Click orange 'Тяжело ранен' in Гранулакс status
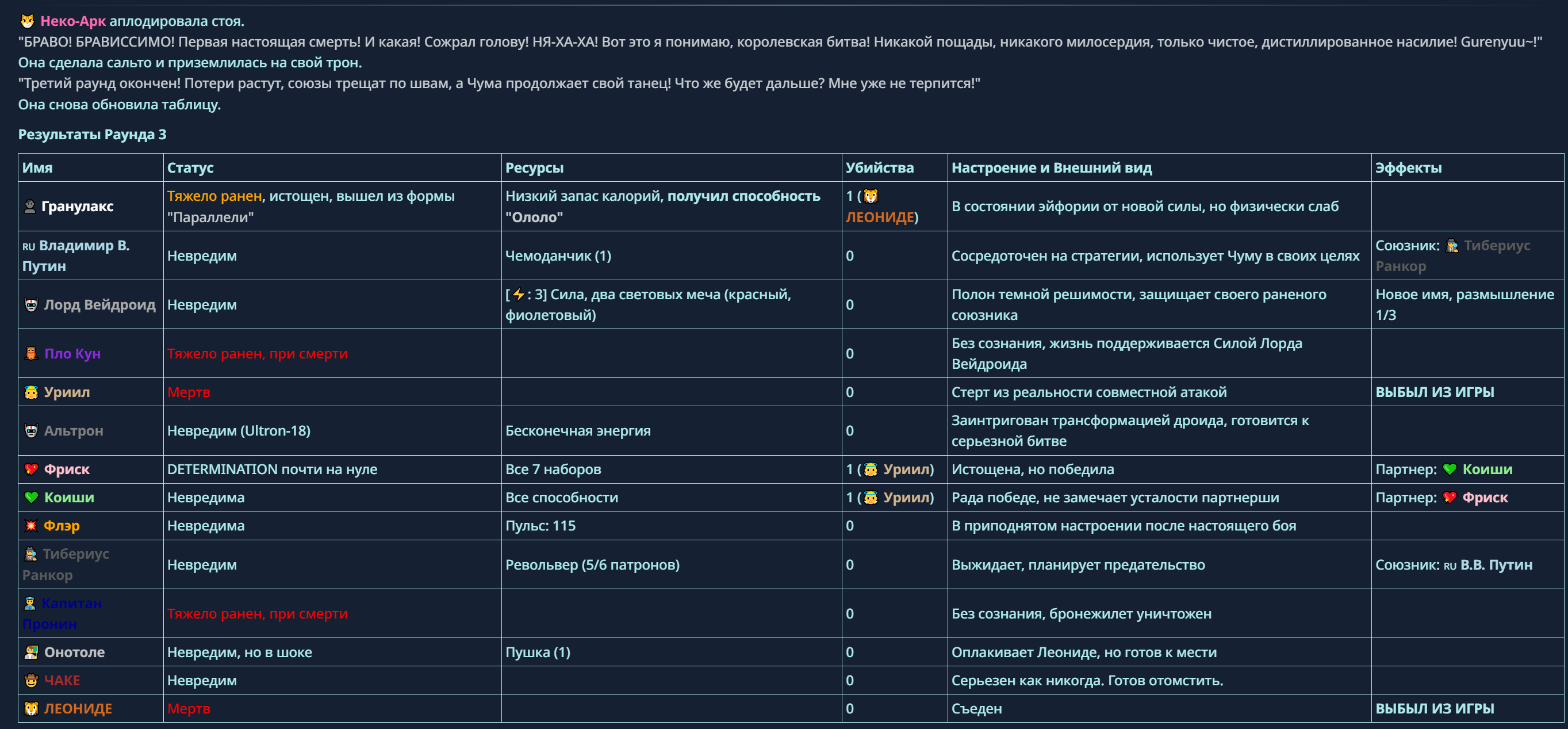Viewport: 1568px width, 729px height. (x=215, y=196)
